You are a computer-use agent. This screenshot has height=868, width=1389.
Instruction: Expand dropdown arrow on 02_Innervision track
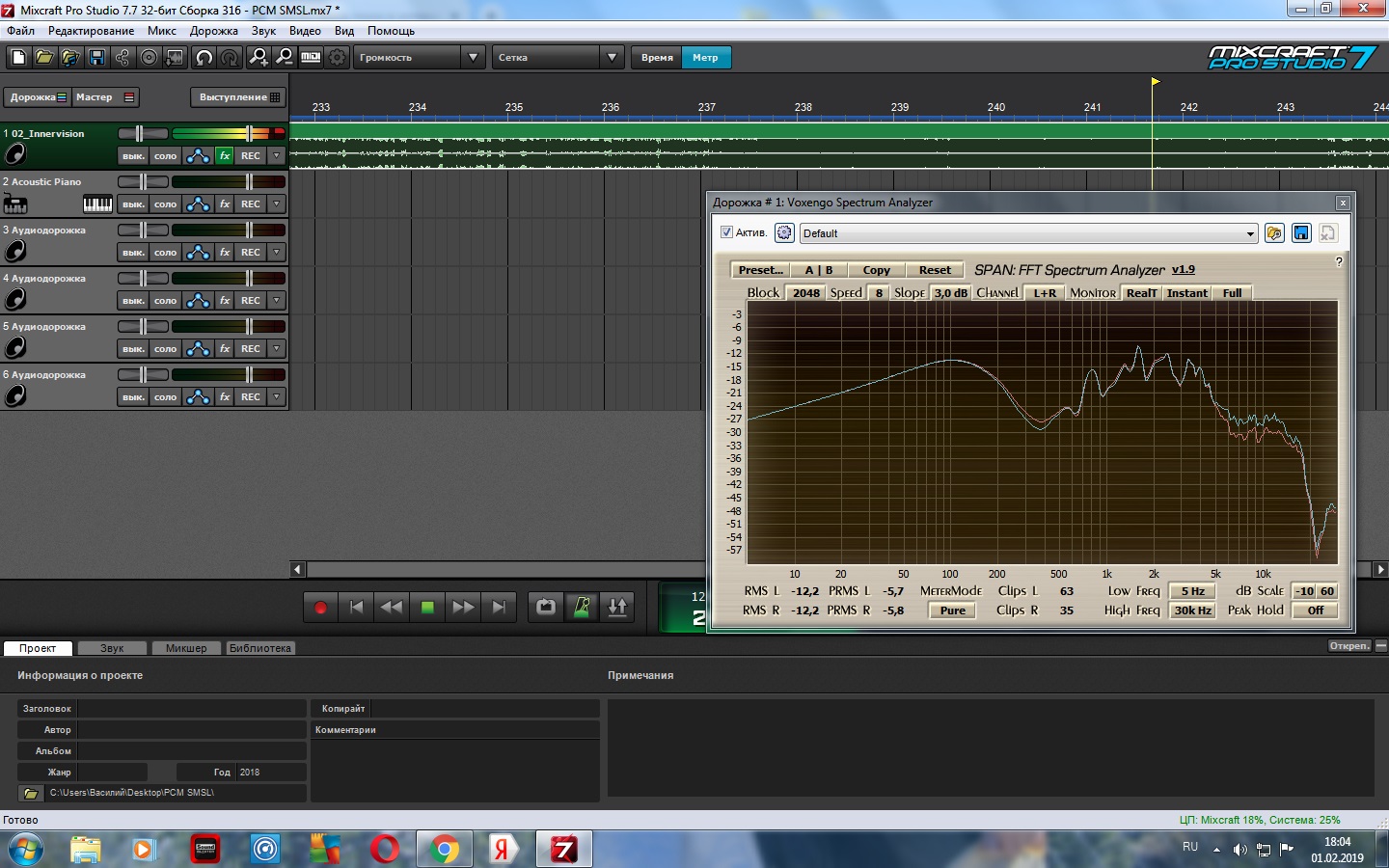(277, 155)
